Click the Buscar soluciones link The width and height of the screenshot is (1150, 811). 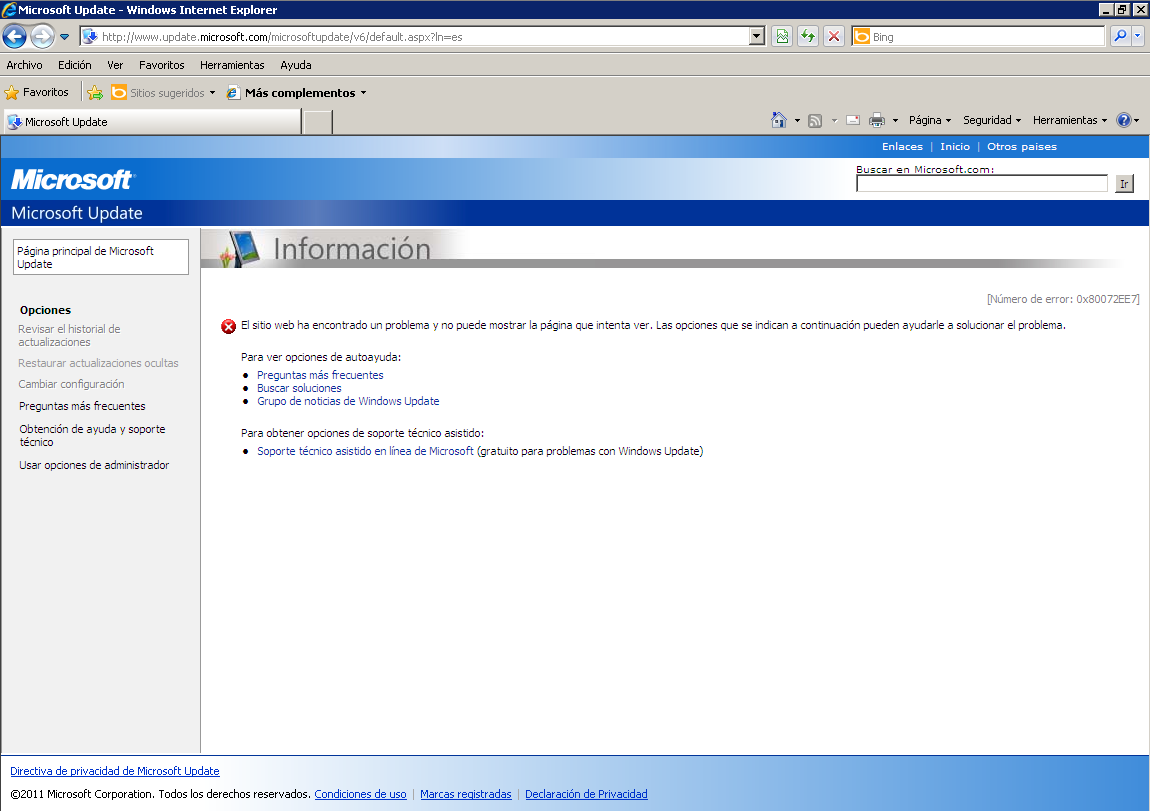coord(299,388)
